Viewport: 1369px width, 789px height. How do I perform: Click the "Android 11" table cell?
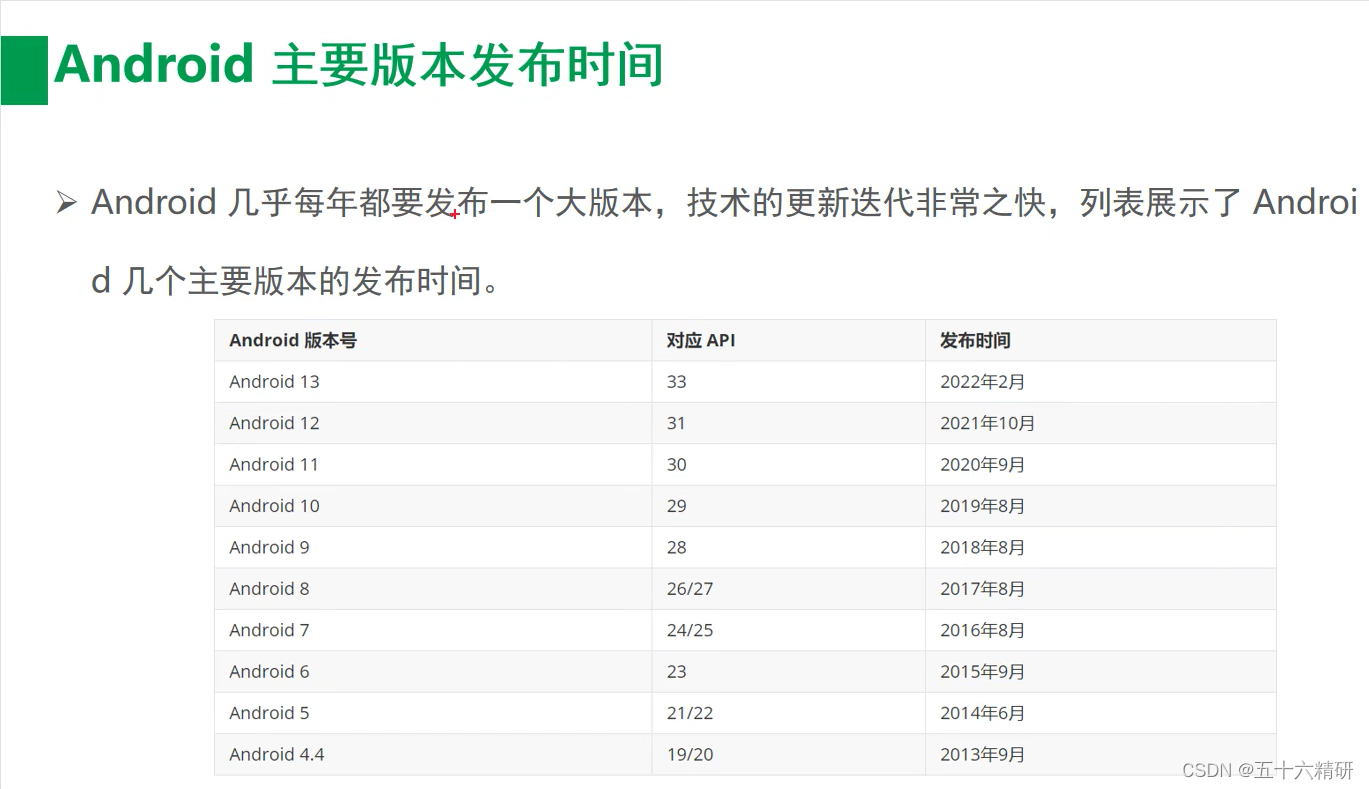(432, 464)
